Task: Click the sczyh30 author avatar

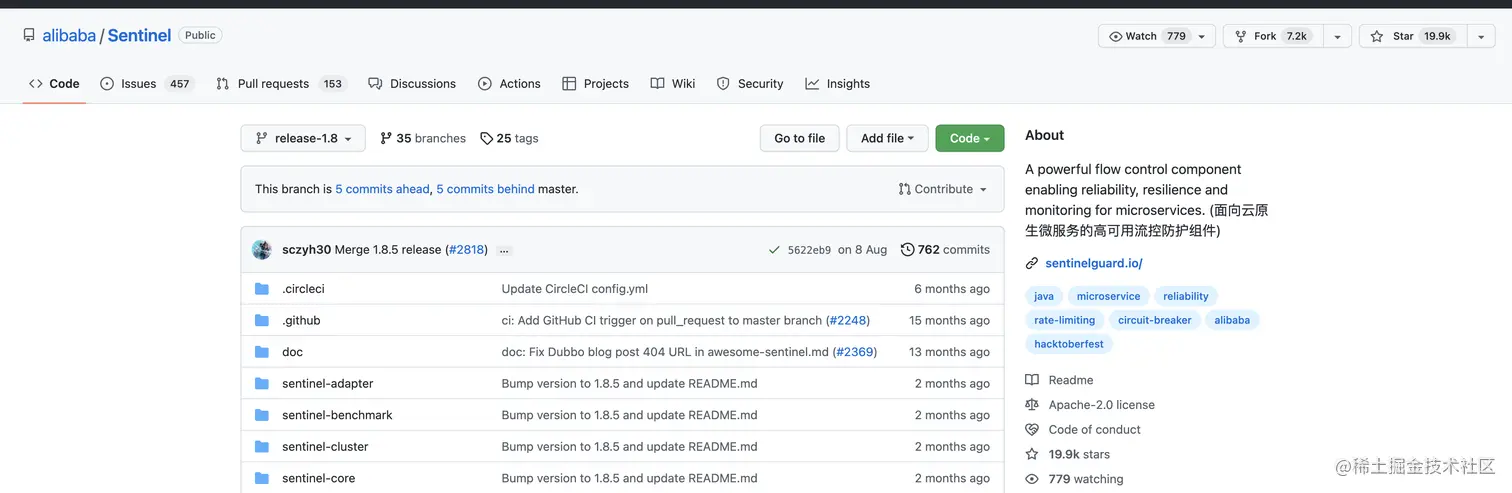Action: 262,250
